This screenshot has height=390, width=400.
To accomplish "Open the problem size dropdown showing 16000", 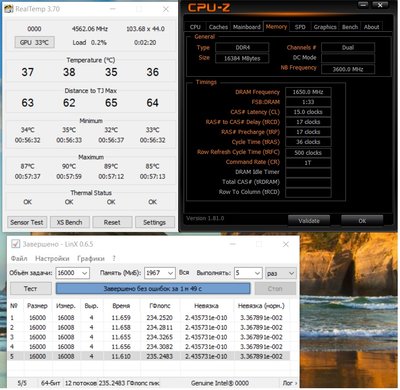I will pyautogui.click(x=72, y=273).
